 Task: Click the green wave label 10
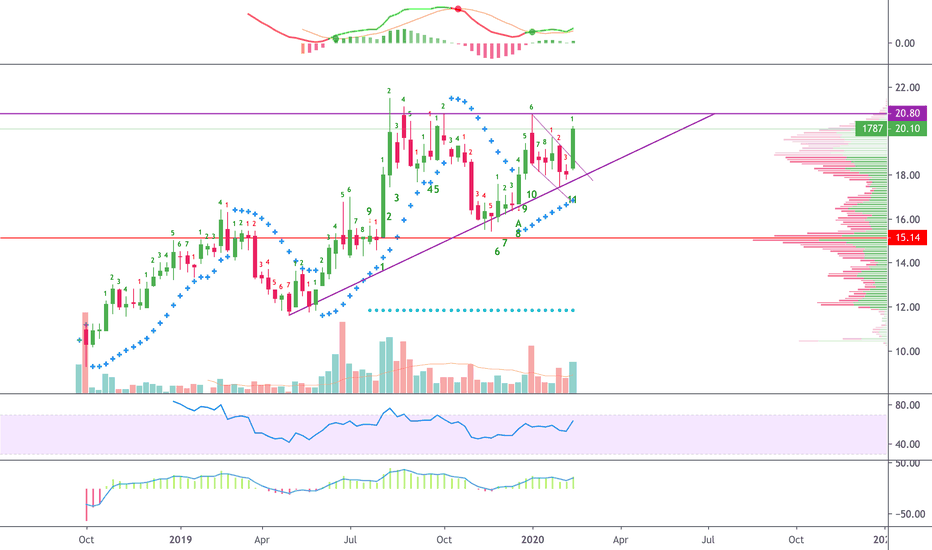[531, 194]
